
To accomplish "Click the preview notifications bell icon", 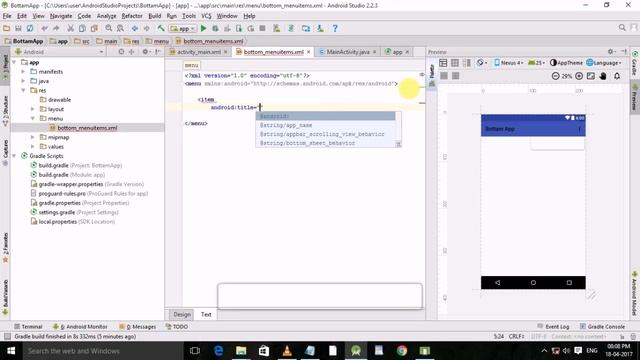I will (617, 76).
